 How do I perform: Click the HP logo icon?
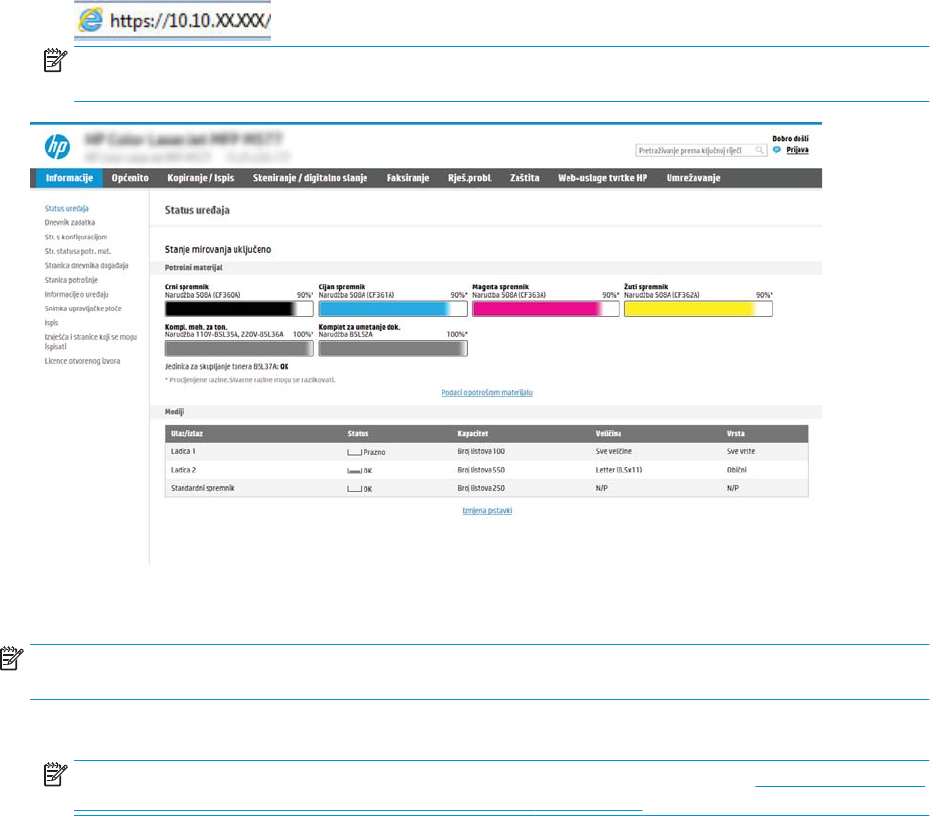[x=58, y=146]
